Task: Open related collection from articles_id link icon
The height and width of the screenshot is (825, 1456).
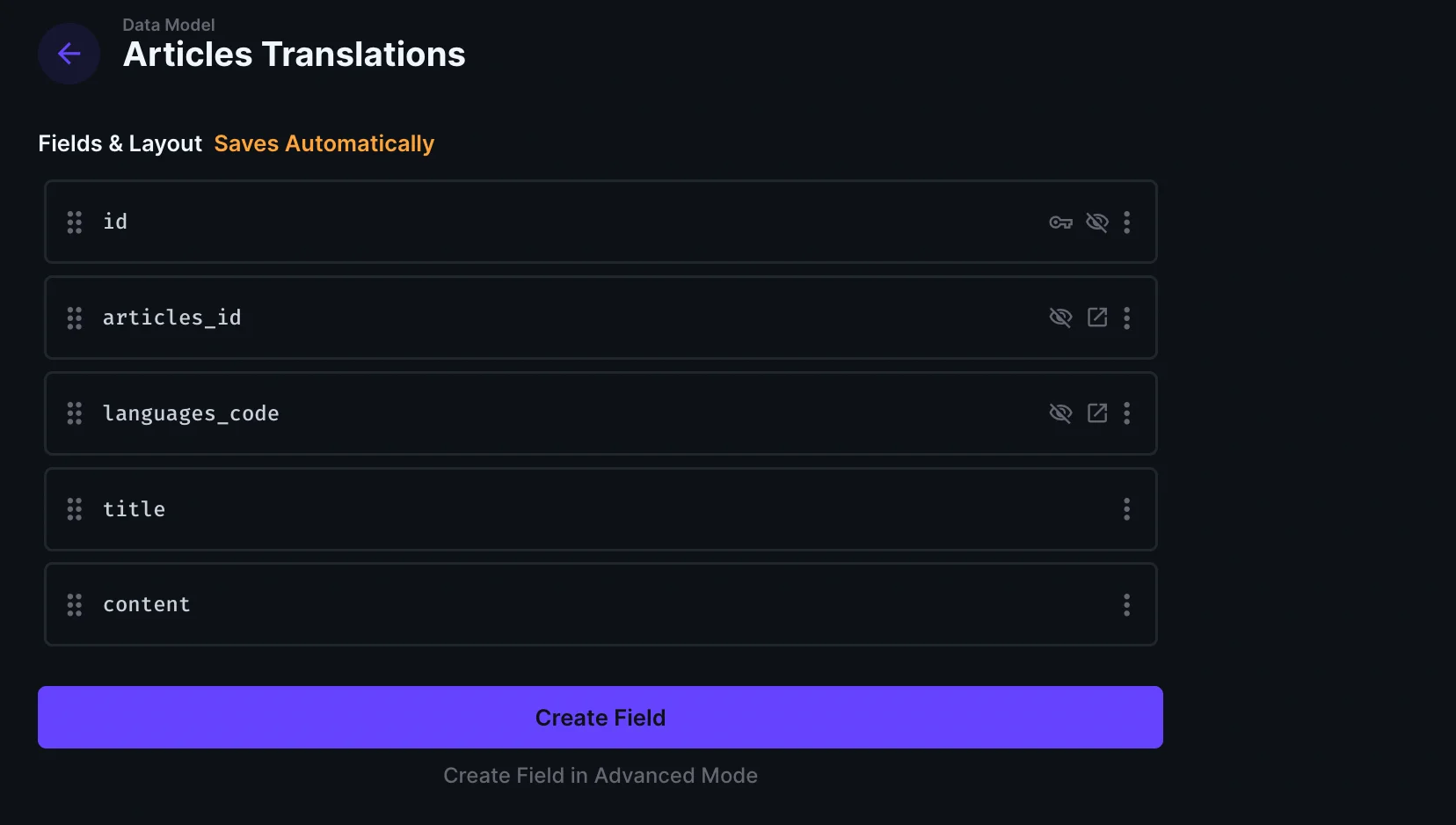Action: click(1097, 318)
